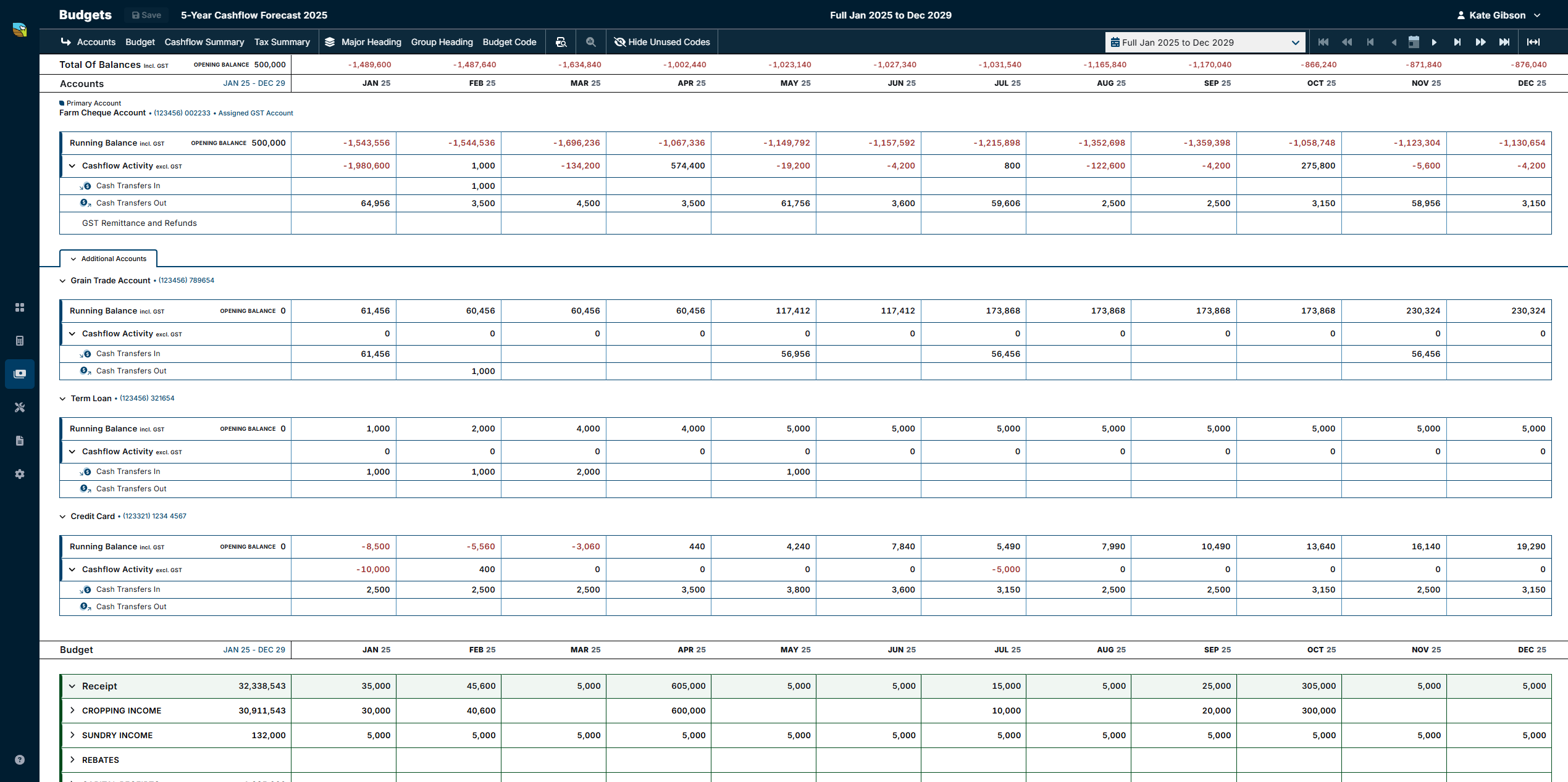The width and height of the screenshot is (1568, 782).
Task: Click Cash Transfers In icon under Farm Cheque
Action: 86,186
